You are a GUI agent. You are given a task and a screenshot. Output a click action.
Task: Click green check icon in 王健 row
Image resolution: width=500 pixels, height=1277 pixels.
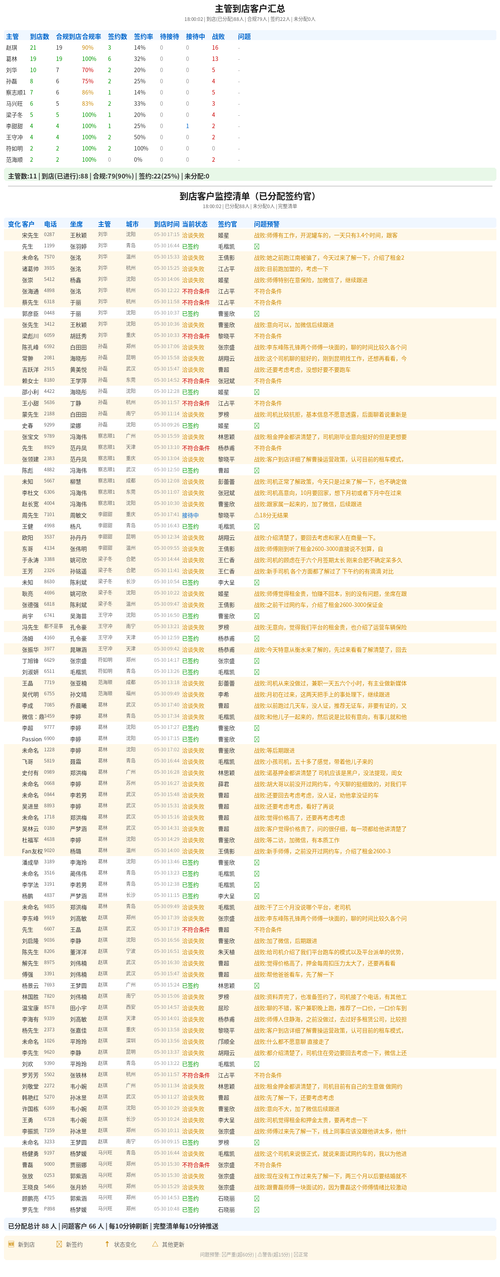pos(256,525)
